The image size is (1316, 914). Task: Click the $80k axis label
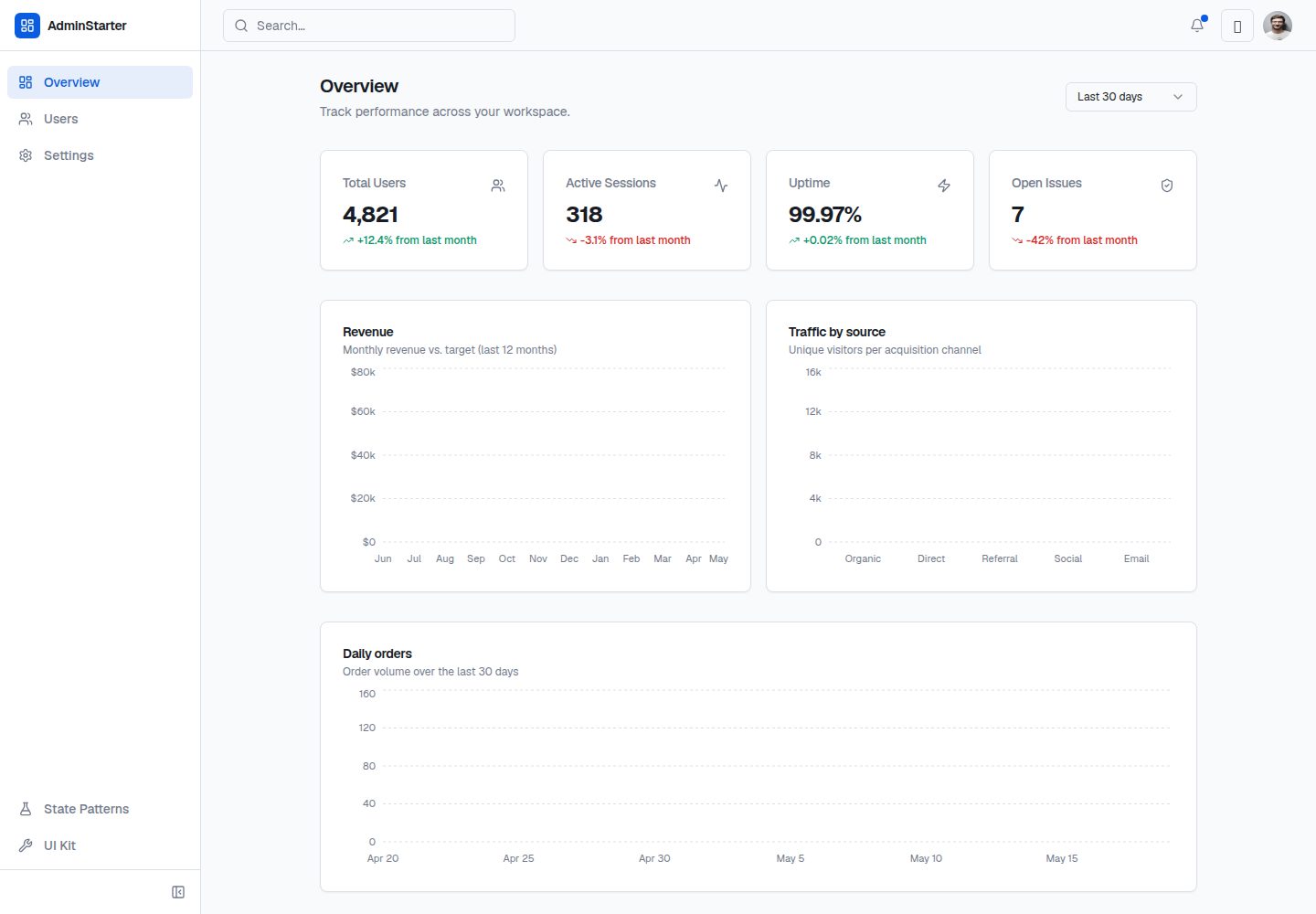coord(363,372)
